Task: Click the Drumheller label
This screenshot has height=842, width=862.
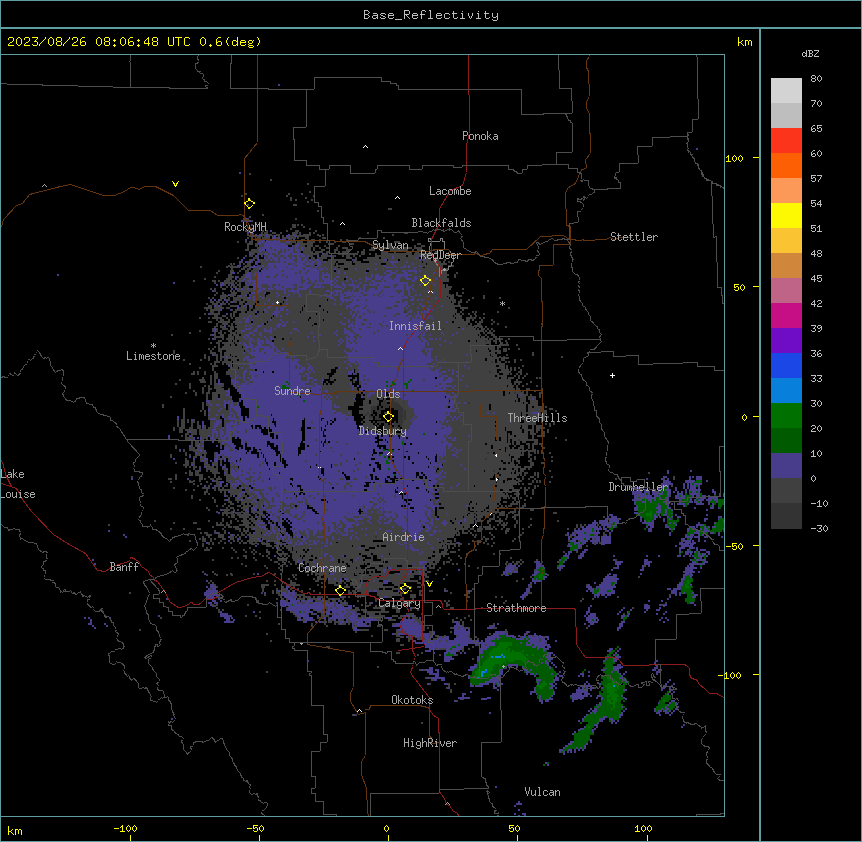Action: (x=638, y=487)
